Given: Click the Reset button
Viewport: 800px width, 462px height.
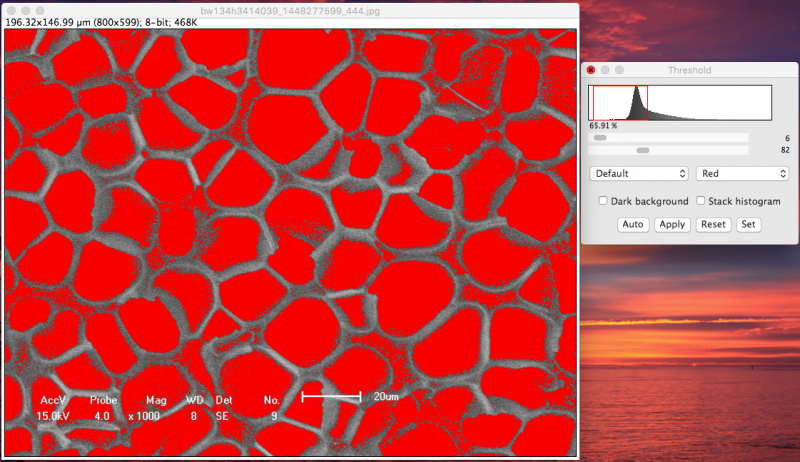Looking at the screenshot, I should (713, 224).
